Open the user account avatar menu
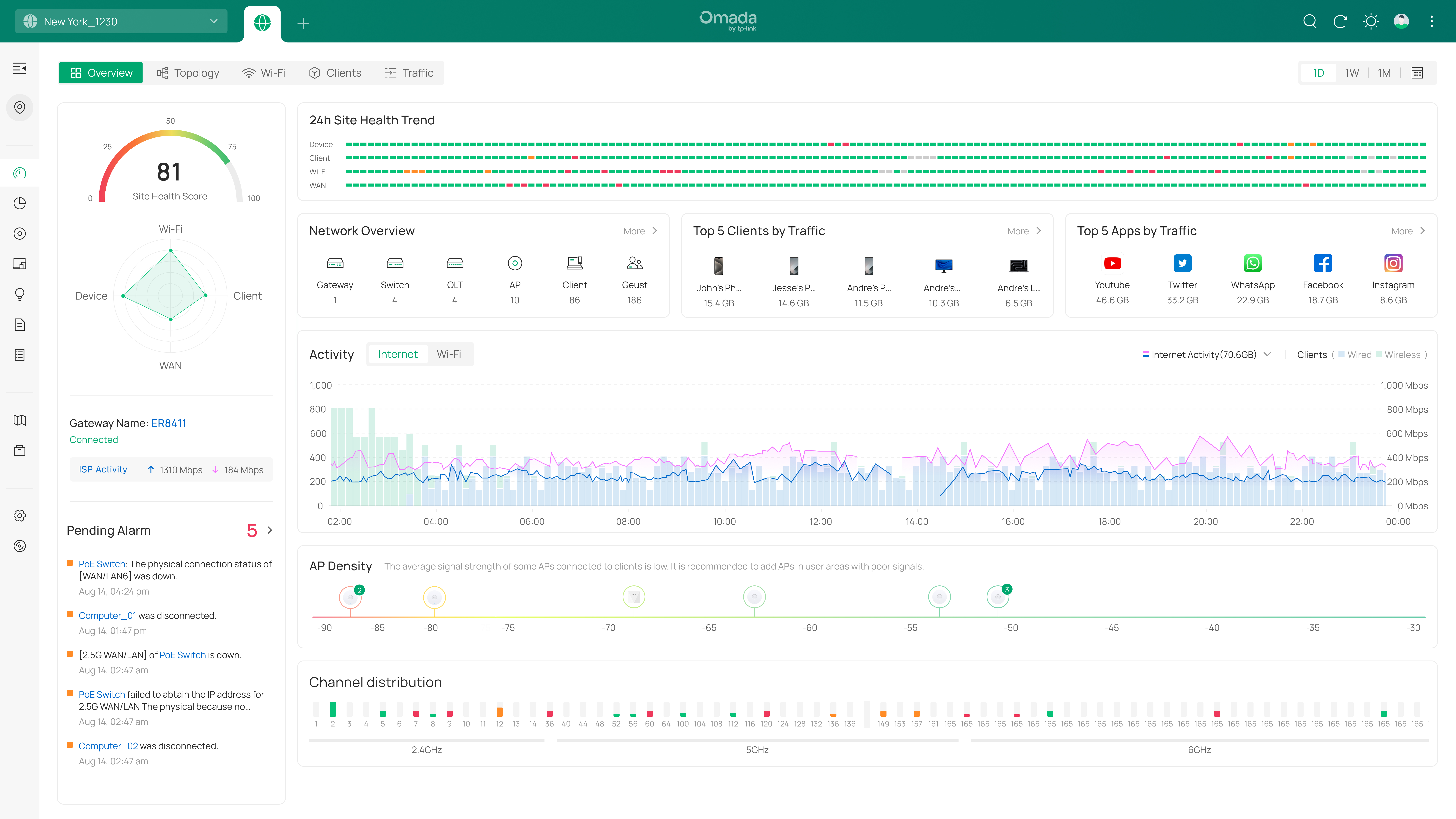The image size is (1456, 819). (x=1401, y=21)
